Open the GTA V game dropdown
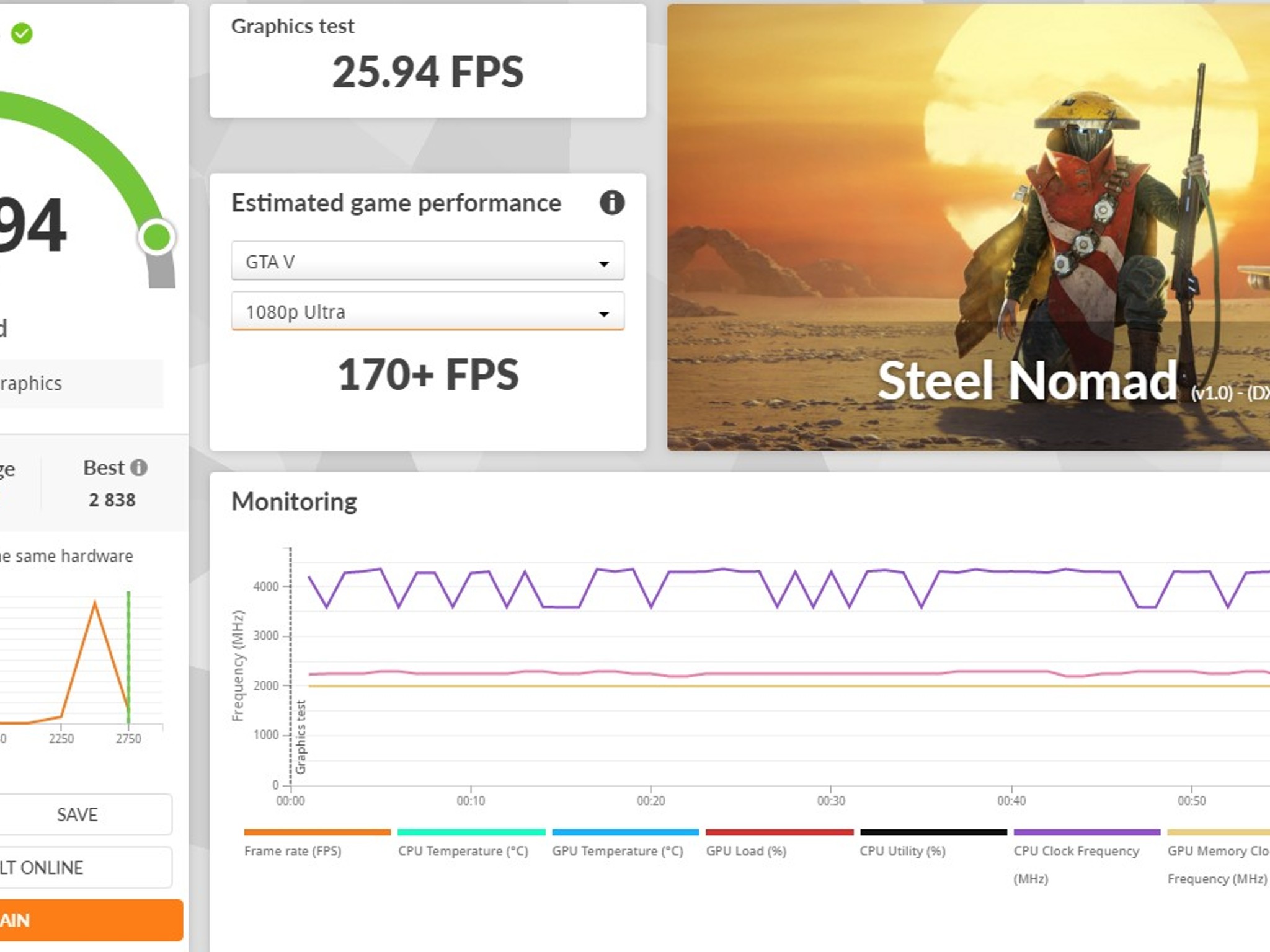1270x952 pixels. [x=427, y=261]
